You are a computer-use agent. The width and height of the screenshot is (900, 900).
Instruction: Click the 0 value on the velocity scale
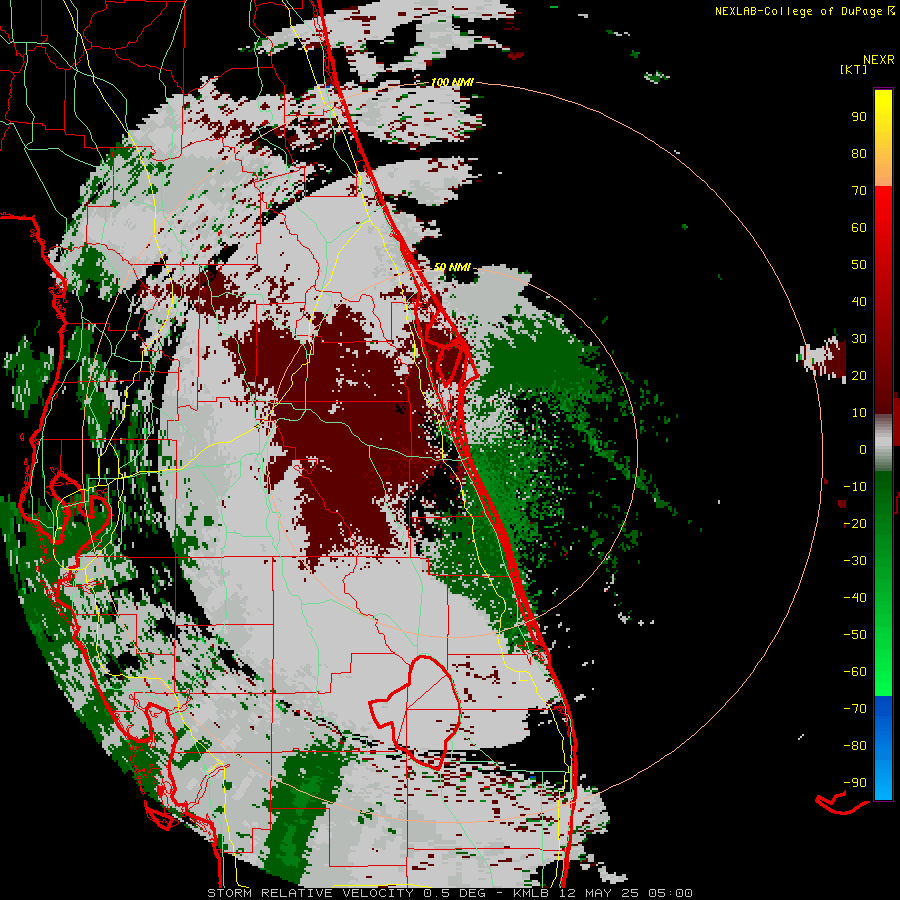863,449
